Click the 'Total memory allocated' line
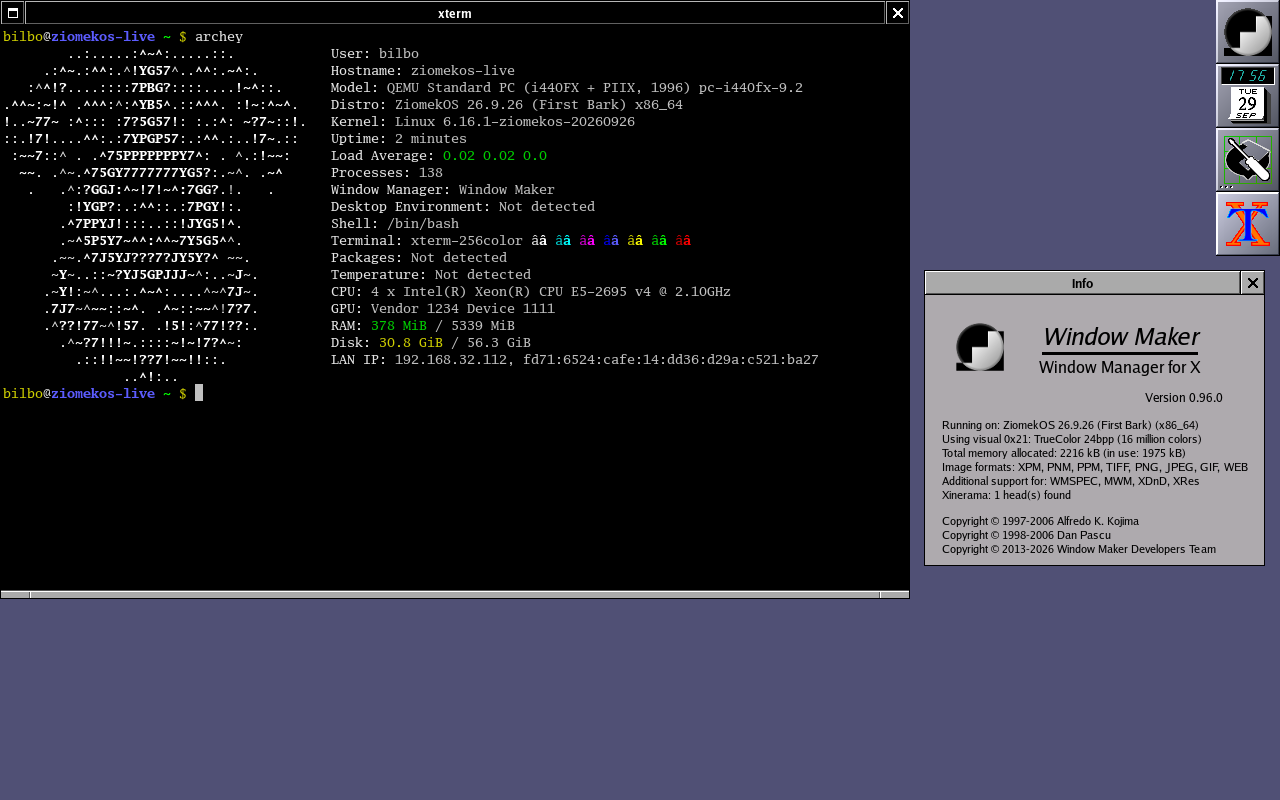 [1064, 453]
